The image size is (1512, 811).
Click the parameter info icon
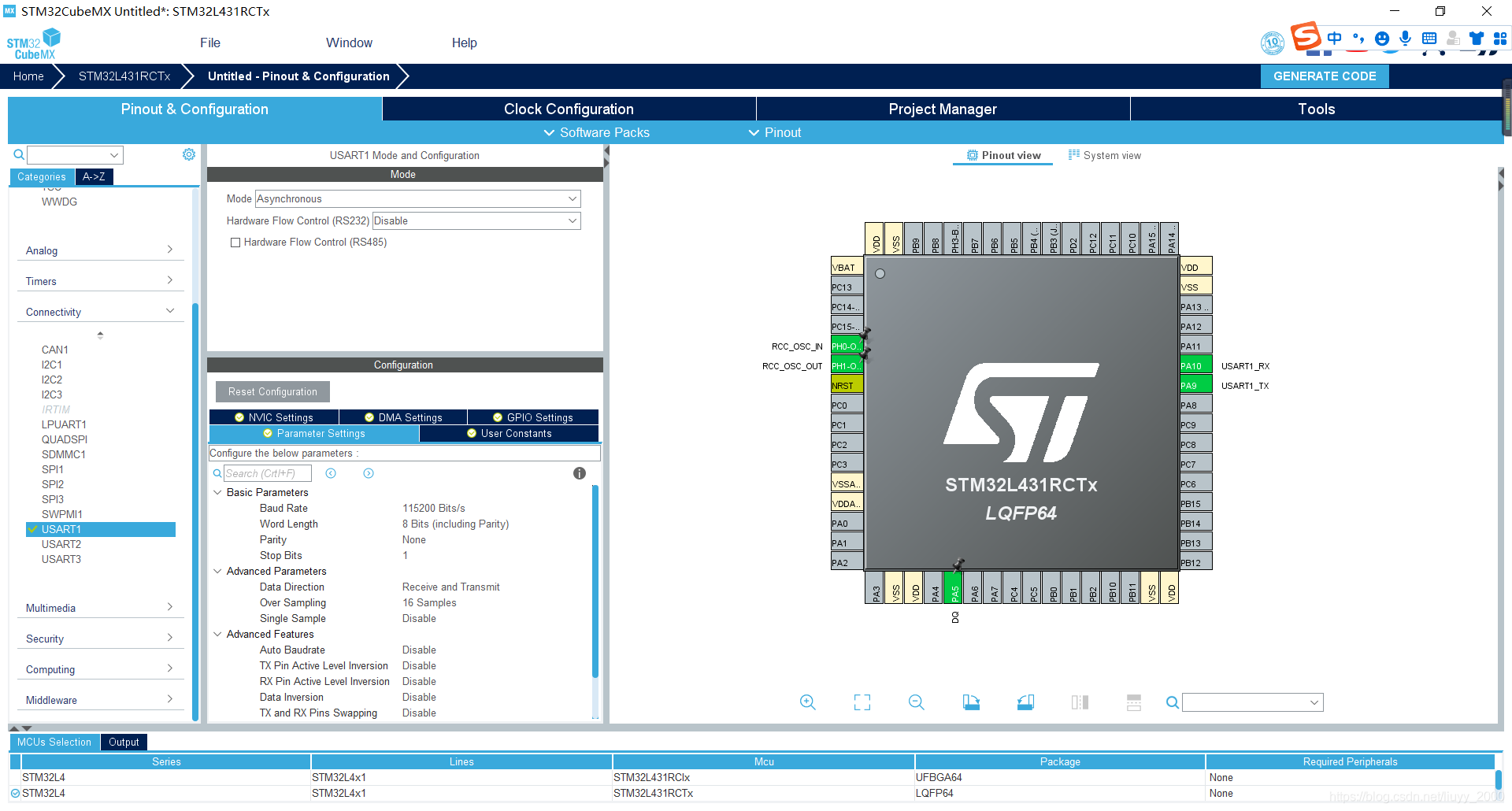(580, 473)
